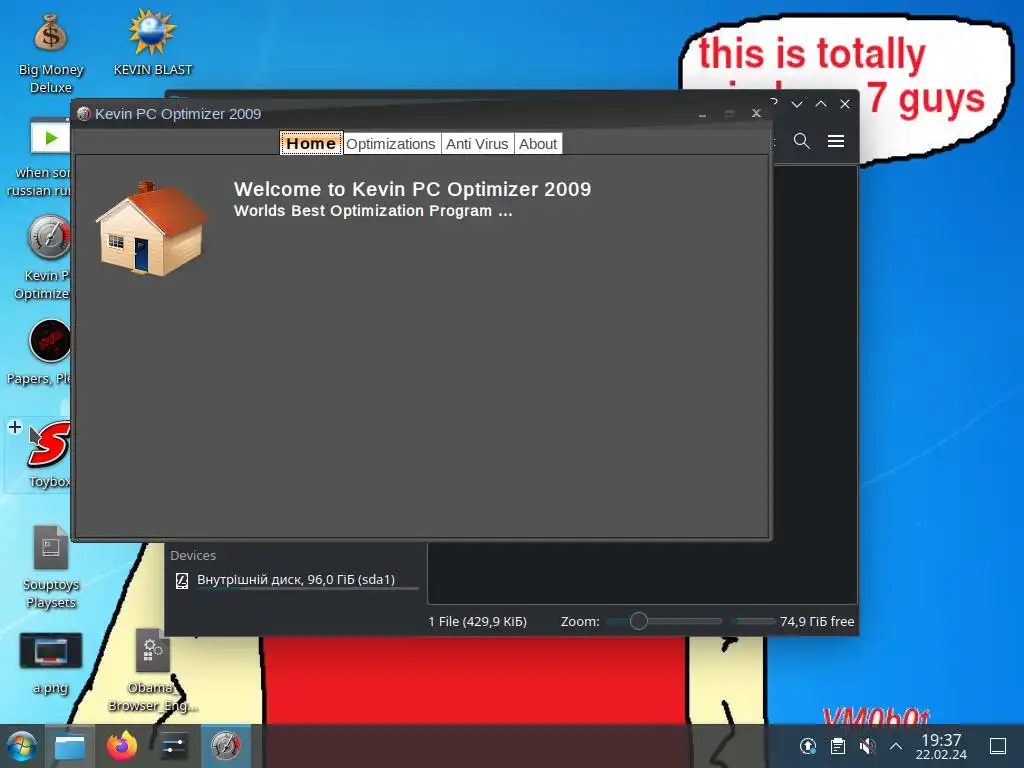Click the plus emblem on Toybox icon
This screenshot has height=768, width=1024.
[15, 427]
